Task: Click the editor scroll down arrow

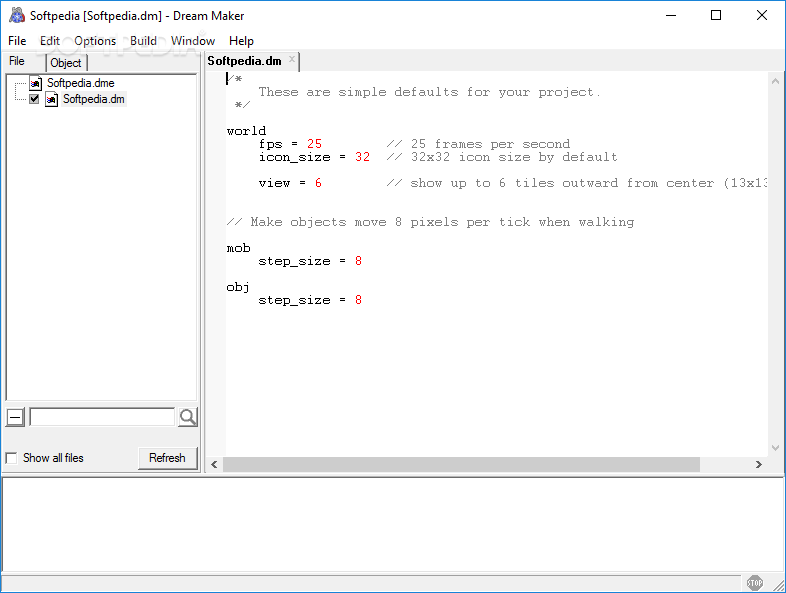Action: tap(775, 448)
